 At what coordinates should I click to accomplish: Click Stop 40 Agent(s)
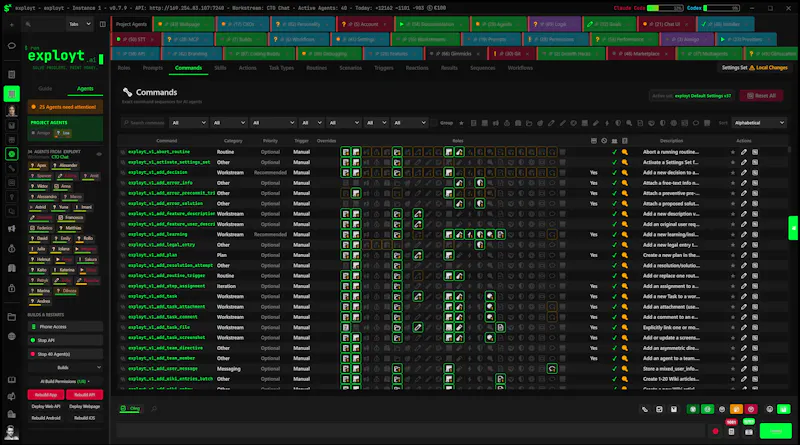click(65, 354)
